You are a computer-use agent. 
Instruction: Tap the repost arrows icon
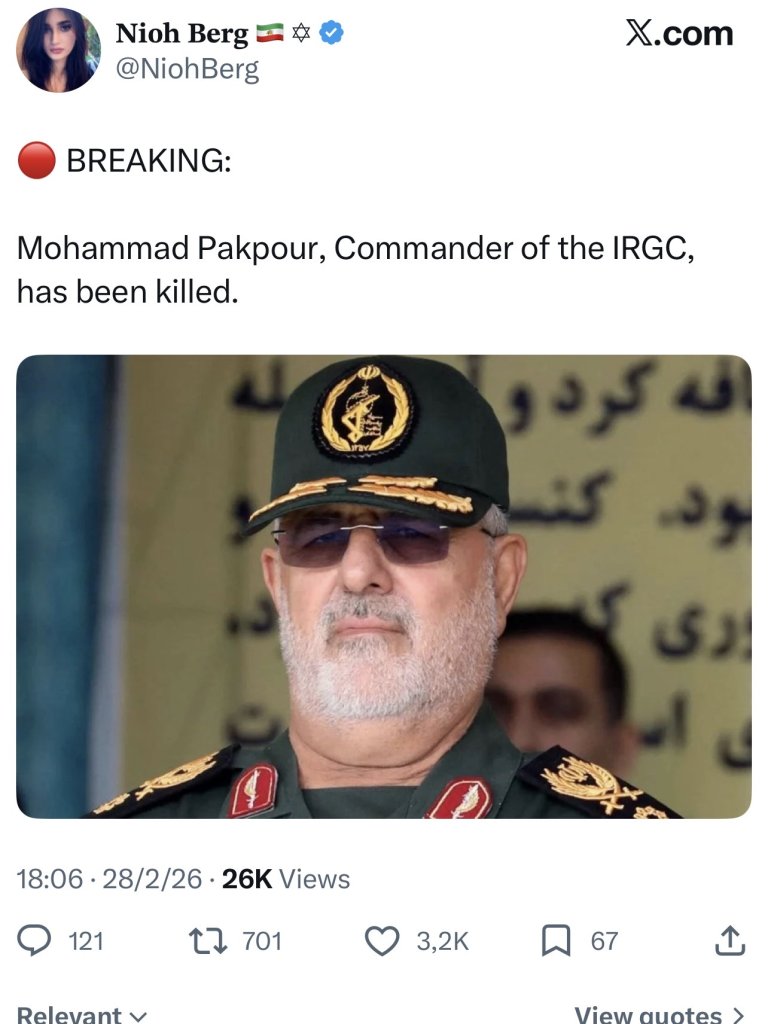point(206,941)
